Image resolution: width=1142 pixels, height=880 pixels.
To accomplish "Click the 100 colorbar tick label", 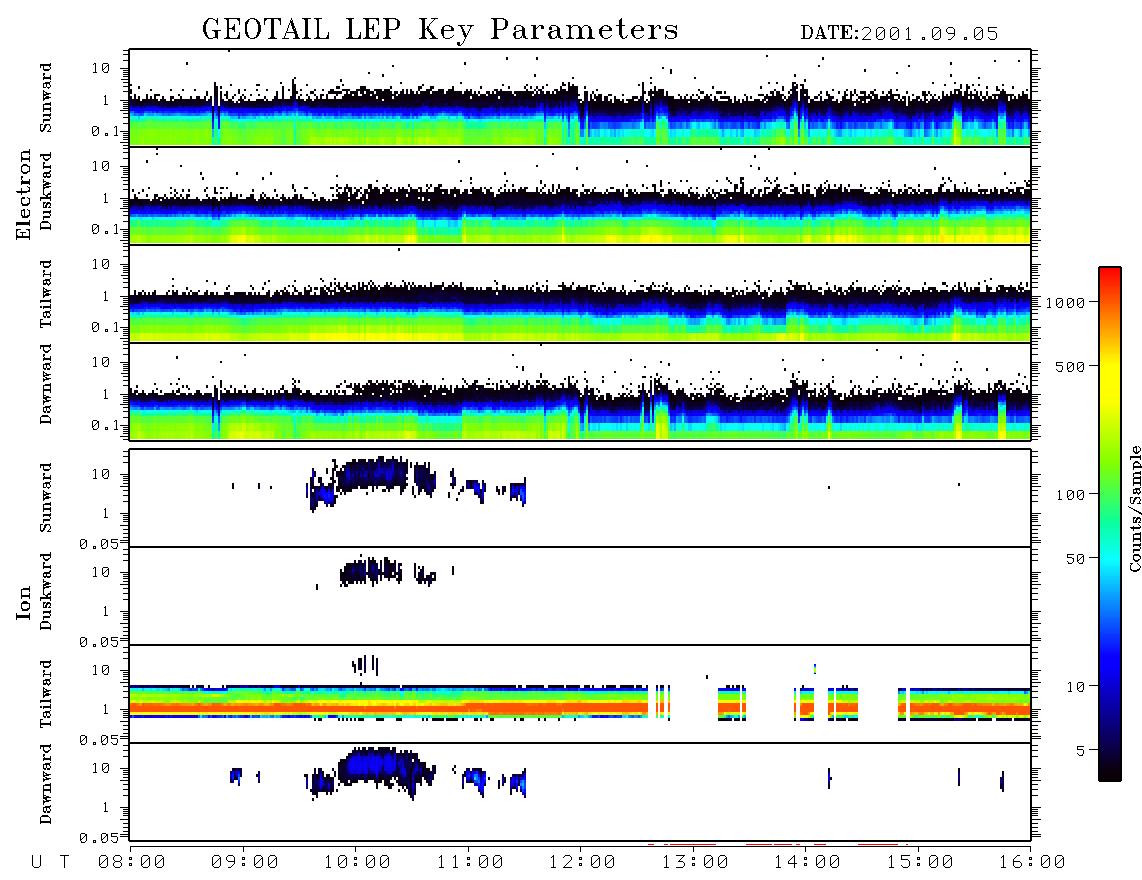I will pos(1070,495).
